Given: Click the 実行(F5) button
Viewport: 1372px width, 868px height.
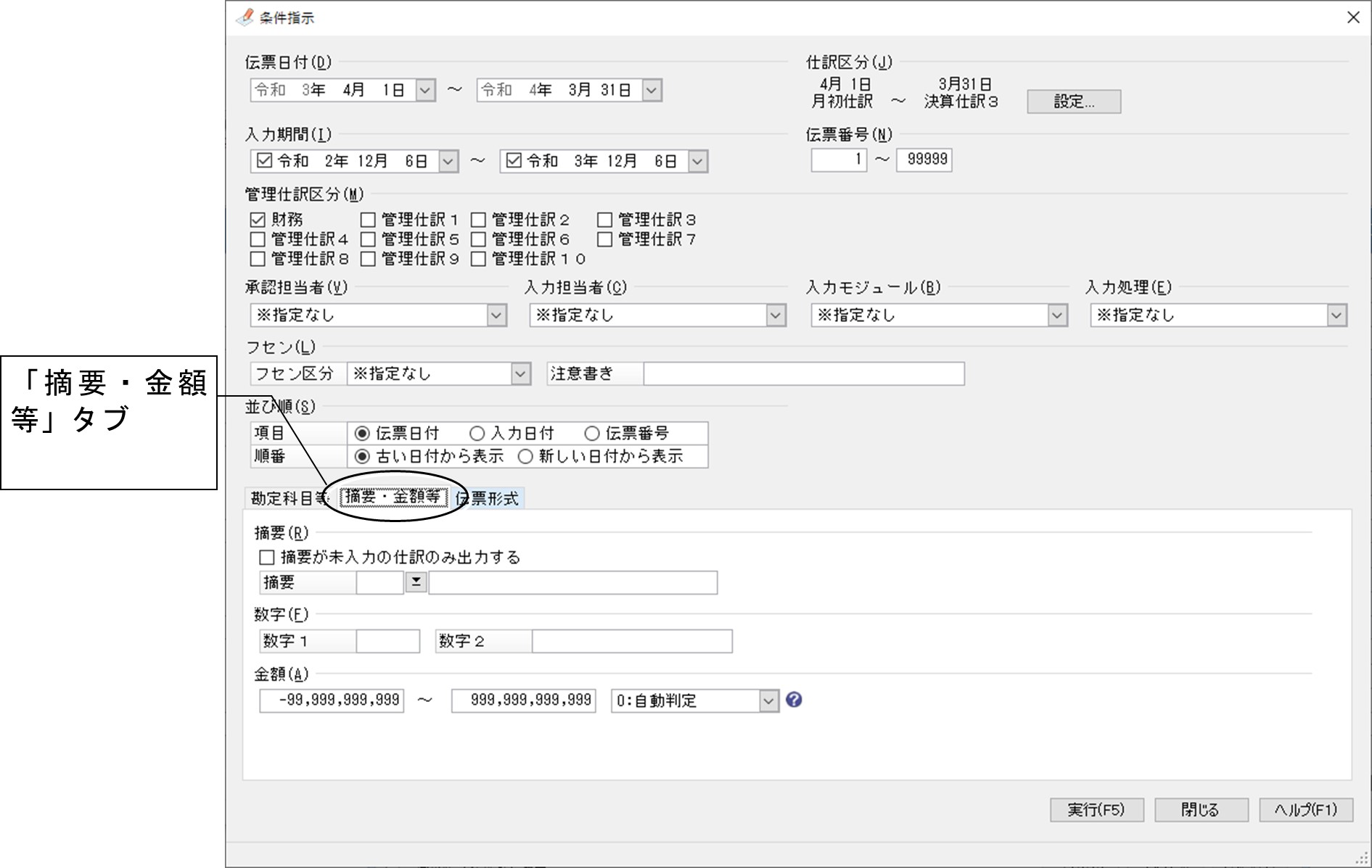Looking at the screenshot, I should tap(1096, 809).
